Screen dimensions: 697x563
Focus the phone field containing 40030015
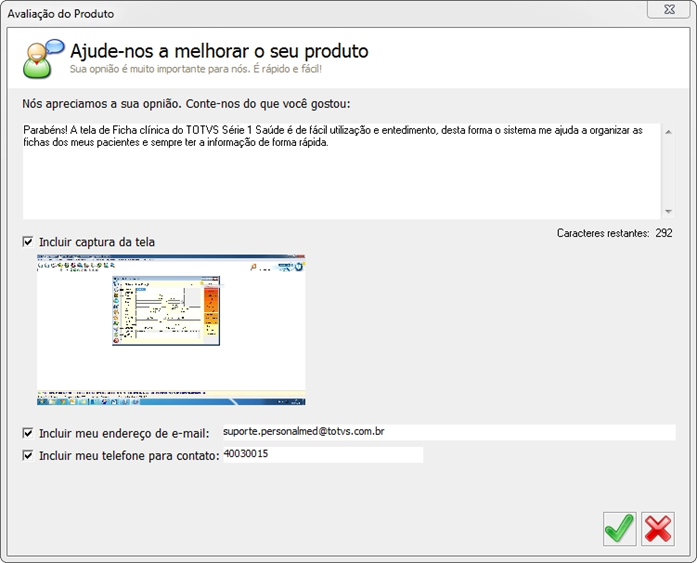(x=323, y=455)
